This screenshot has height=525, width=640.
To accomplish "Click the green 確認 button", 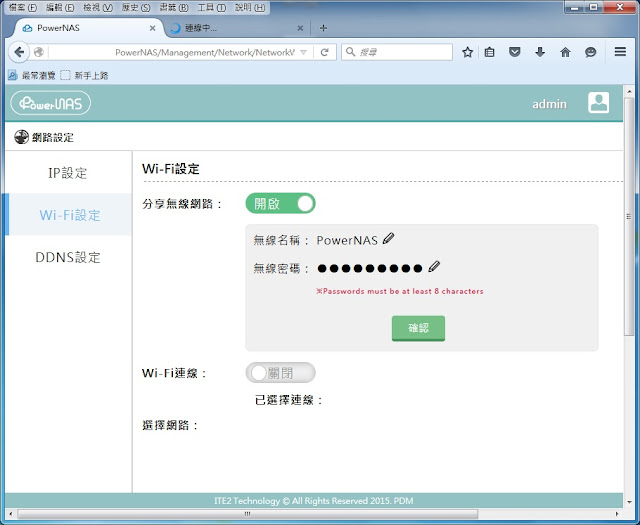I will (418, 328).
